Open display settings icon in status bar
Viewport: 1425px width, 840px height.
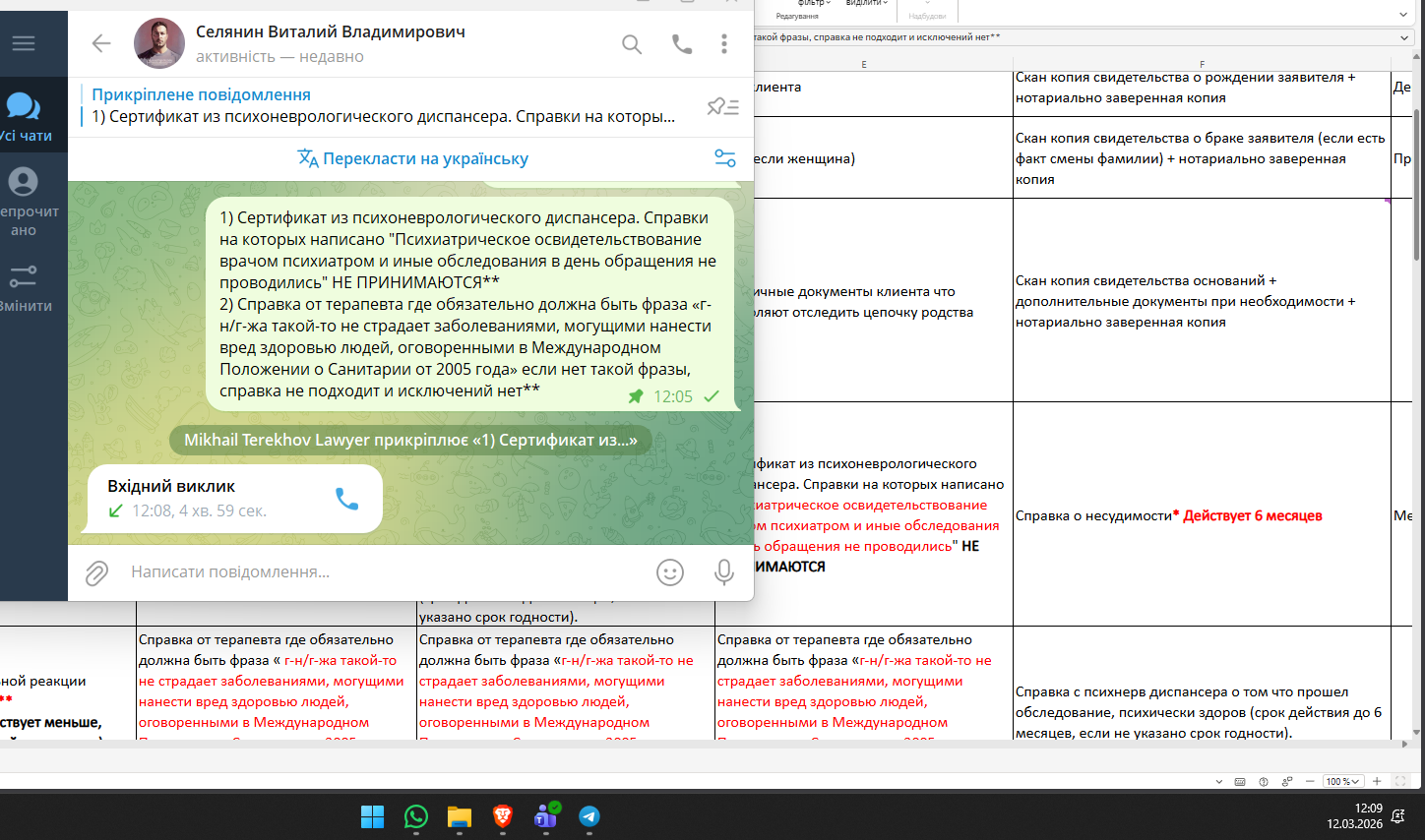click(x=1286, y=782)
